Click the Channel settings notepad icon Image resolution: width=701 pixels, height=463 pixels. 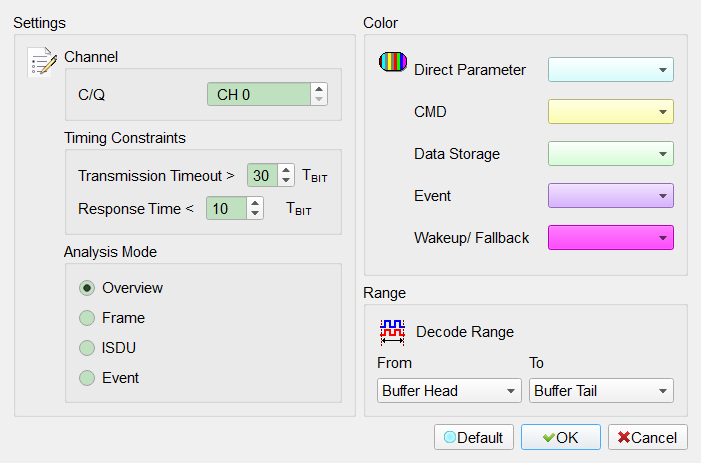click(42, 62)
